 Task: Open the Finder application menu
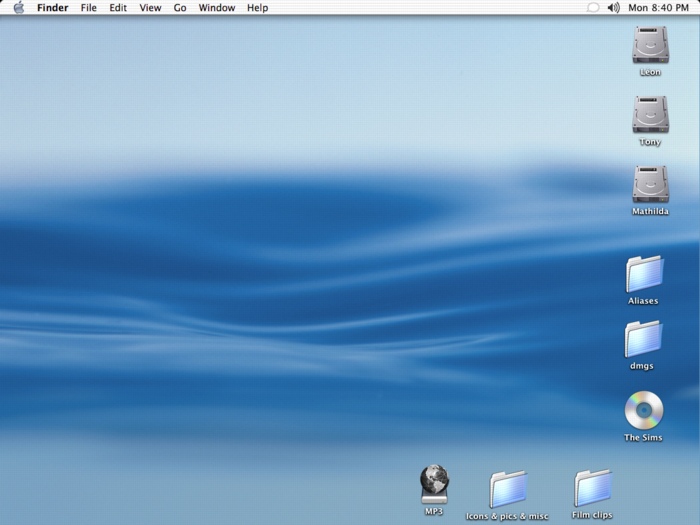point(52,8)
